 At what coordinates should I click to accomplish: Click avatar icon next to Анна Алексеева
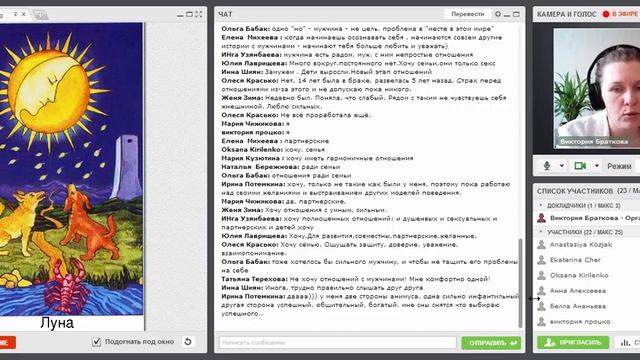tap(541, 291)
